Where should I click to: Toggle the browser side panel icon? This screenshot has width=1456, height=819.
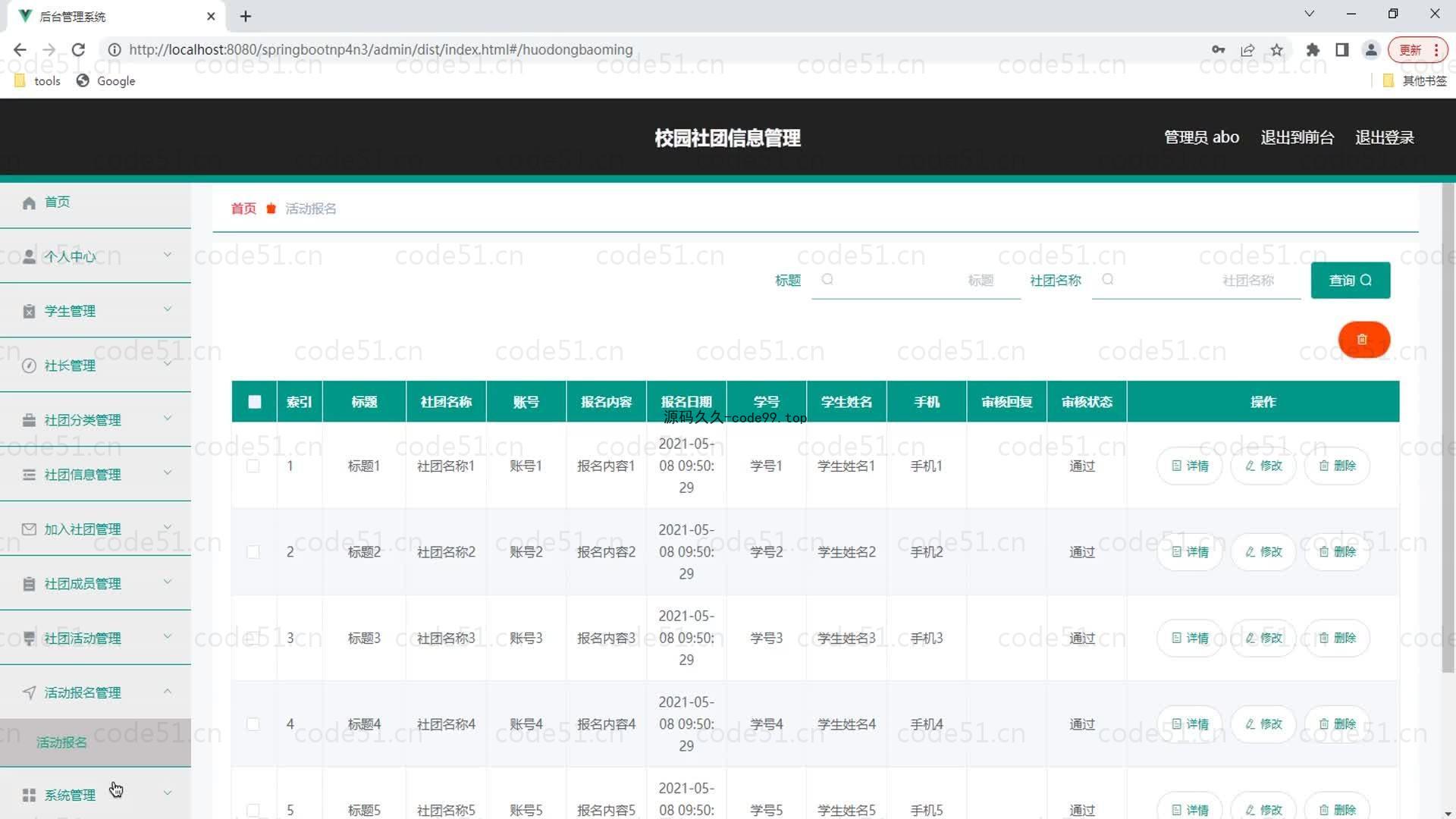(x=1342, y=49)
